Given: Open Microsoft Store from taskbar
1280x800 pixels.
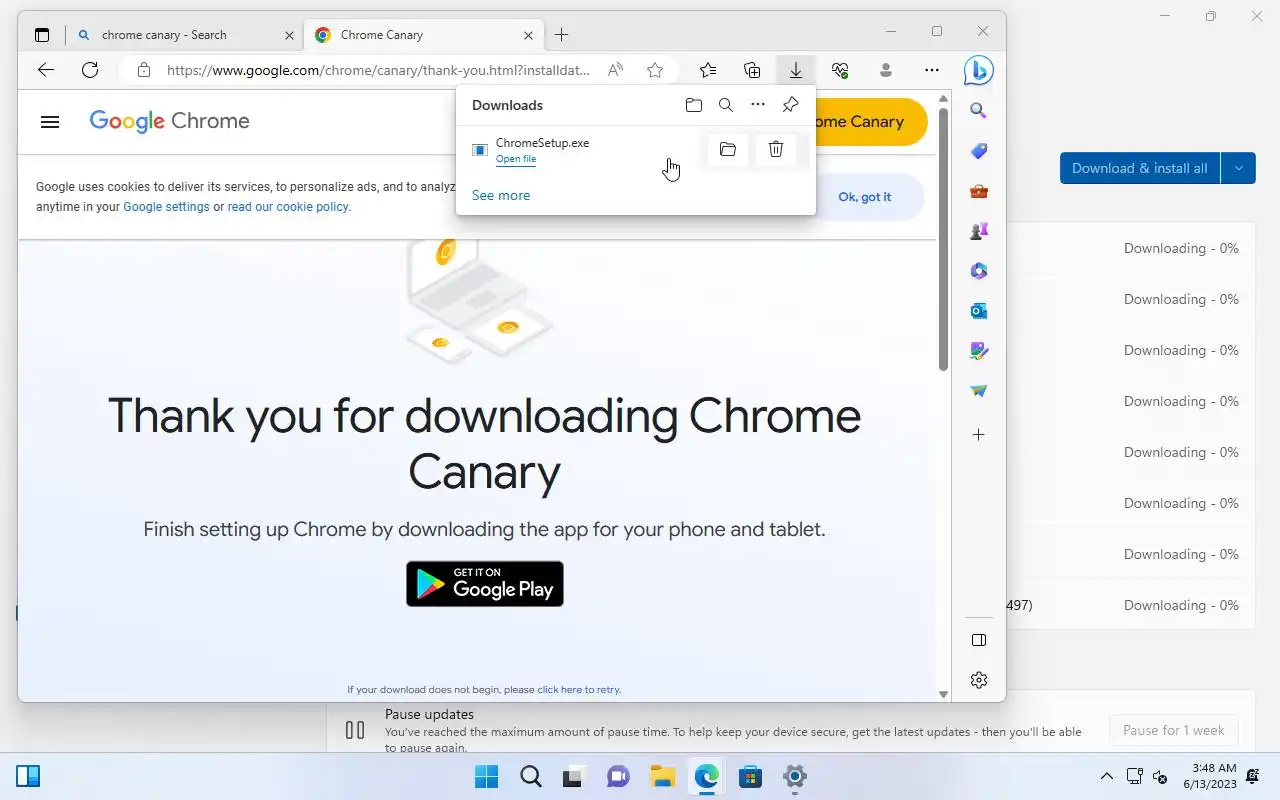Looking at the screenshot, I should 751,776.
